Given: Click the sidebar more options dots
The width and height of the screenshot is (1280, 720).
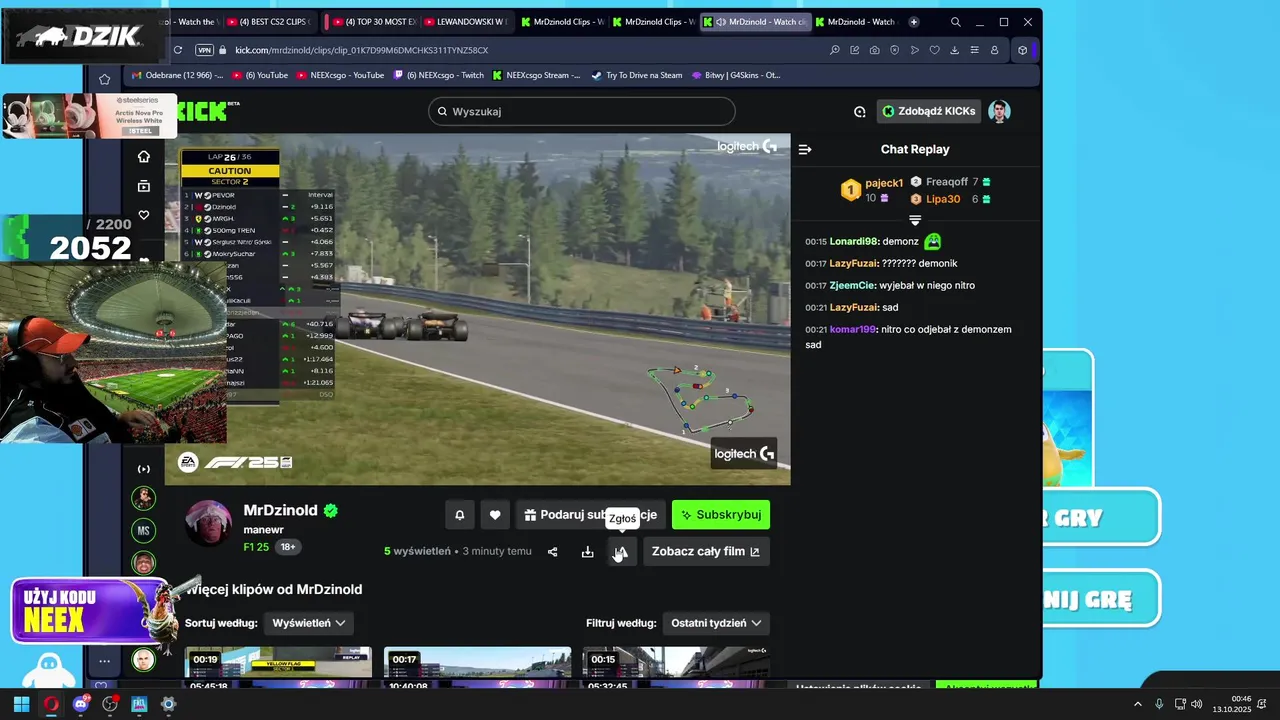Looking at the screenshot, I should coord(104,660).
